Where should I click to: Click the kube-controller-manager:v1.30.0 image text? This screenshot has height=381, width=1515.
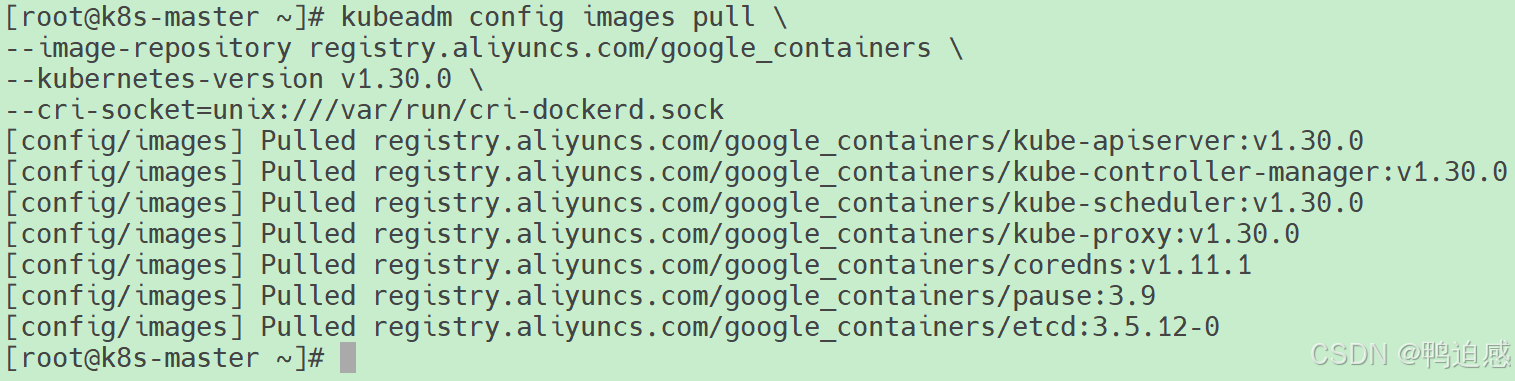[1260, 171]
